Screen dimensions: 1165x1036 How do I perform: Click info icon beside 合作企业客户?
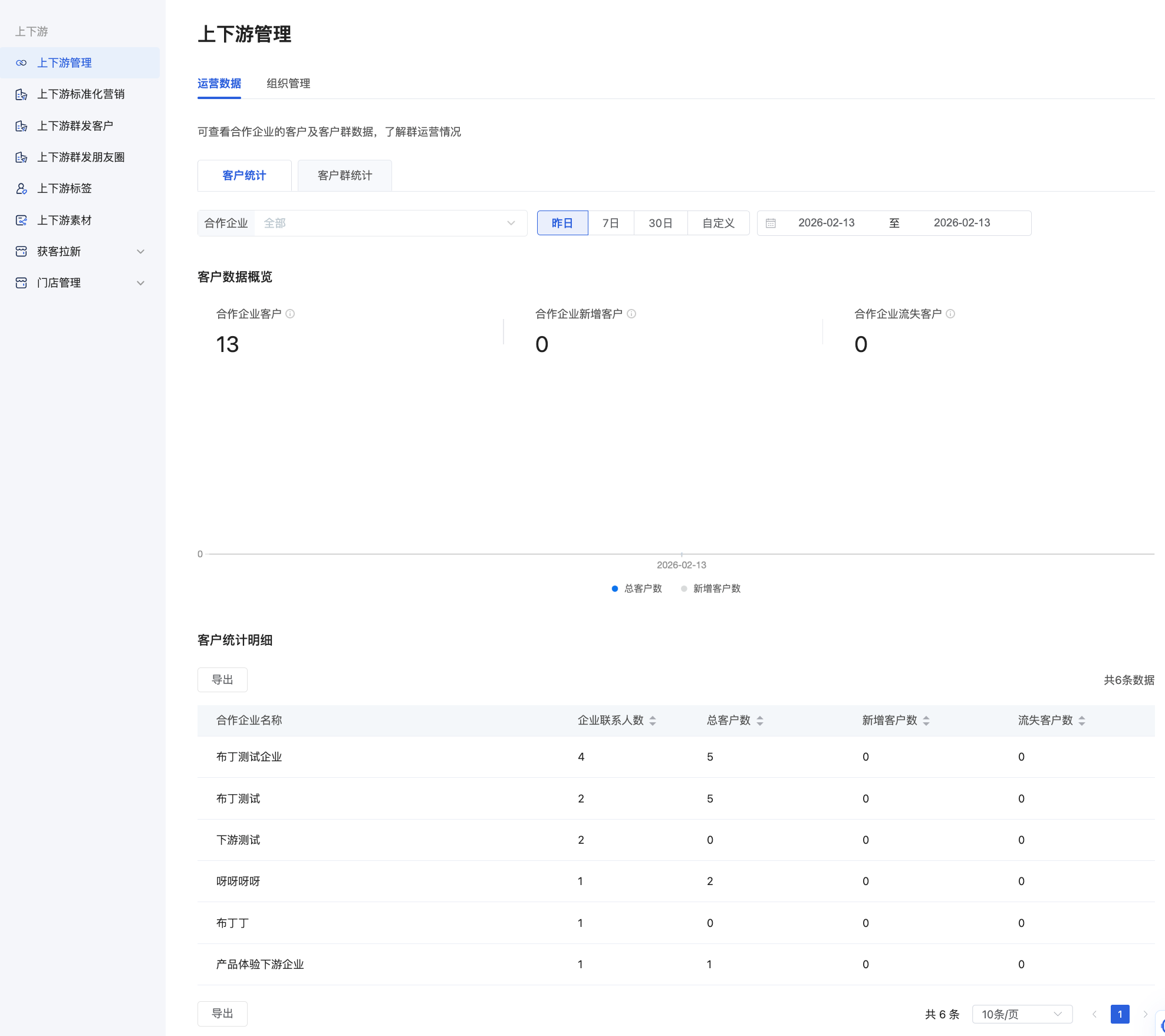(290, 314)
